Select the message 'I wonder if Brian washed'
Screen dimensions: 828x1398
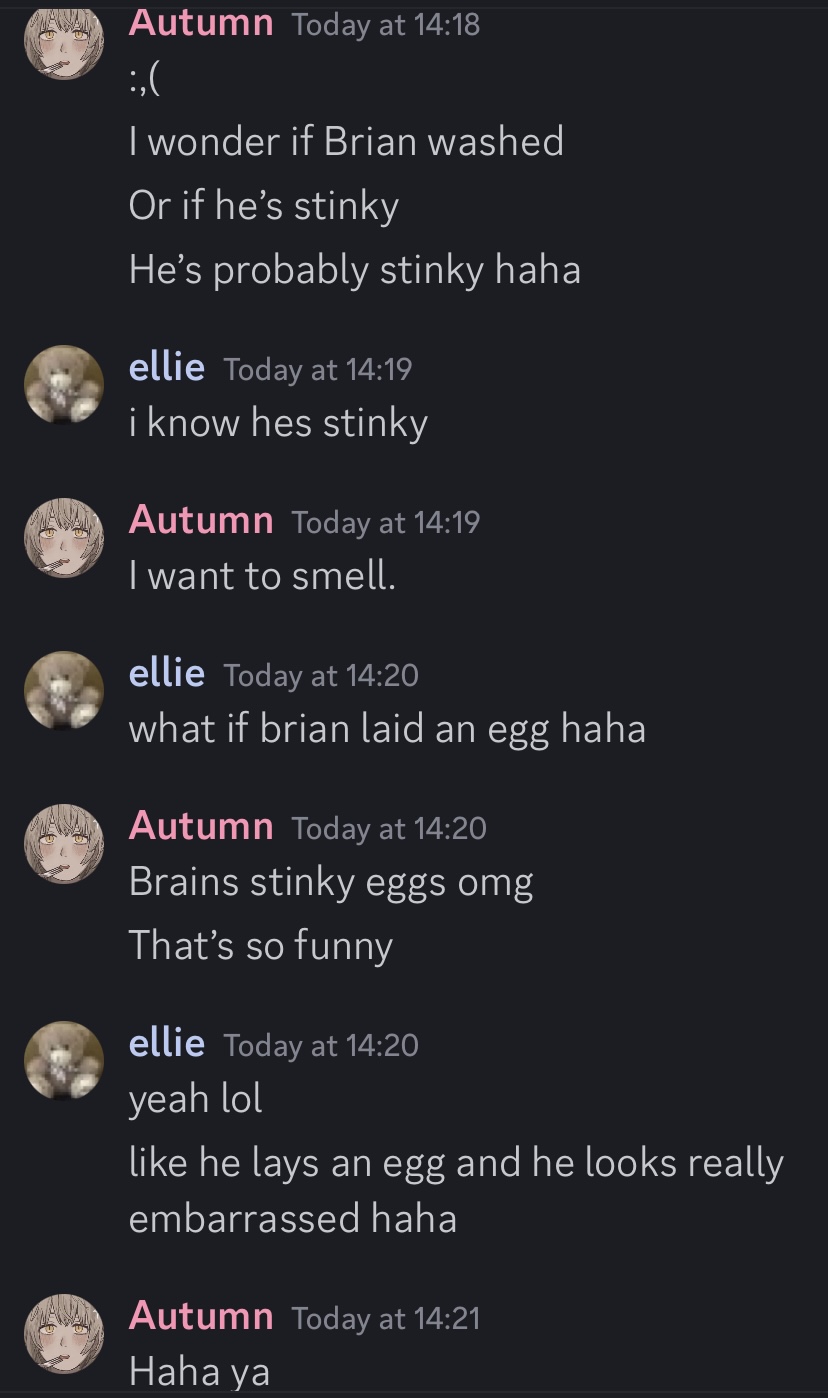pos(346,142)
